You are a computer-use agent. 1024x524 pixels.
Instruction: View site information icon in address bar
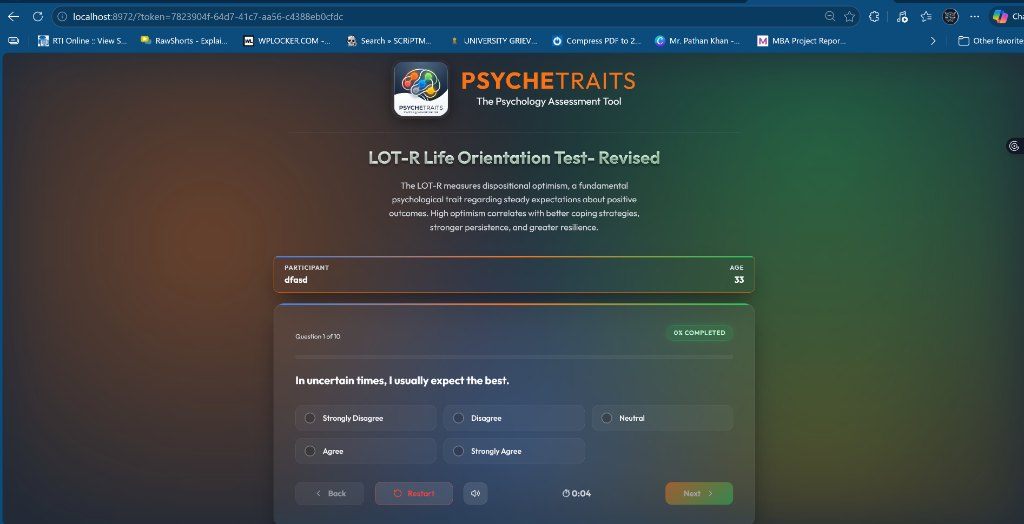(63, 16)
